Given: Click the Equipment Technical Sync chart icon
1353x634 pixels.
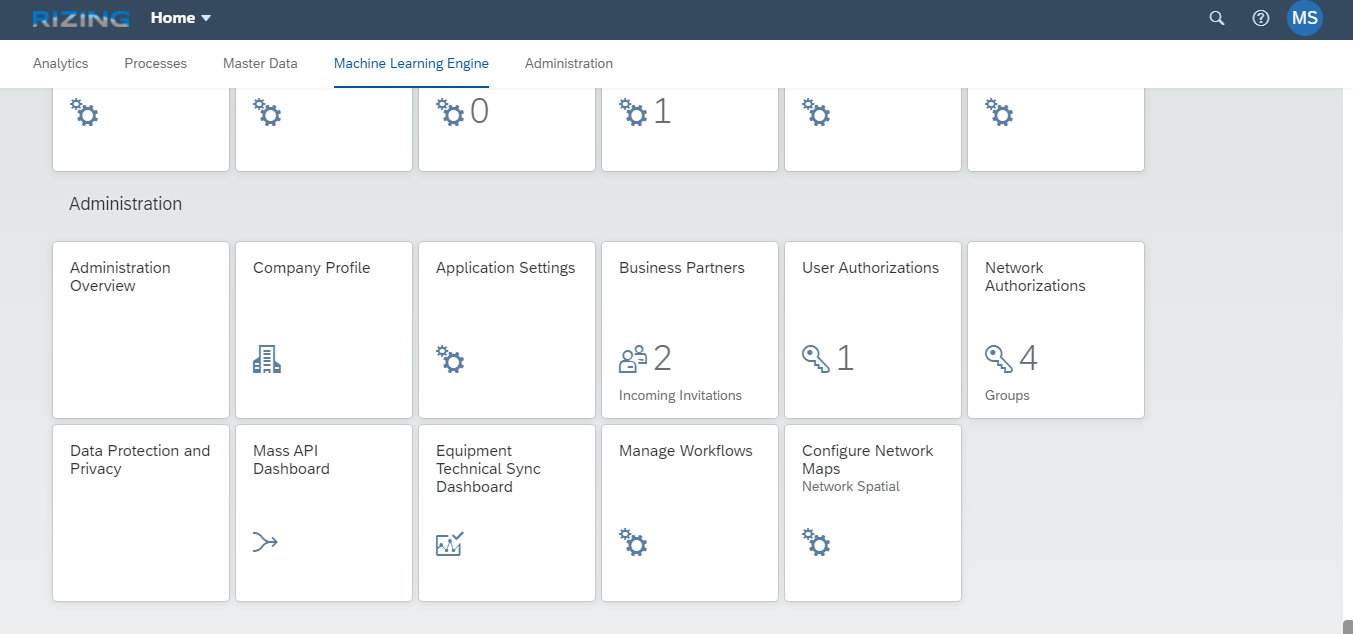Looking at the screenshot, I should [x=450, y=544].
